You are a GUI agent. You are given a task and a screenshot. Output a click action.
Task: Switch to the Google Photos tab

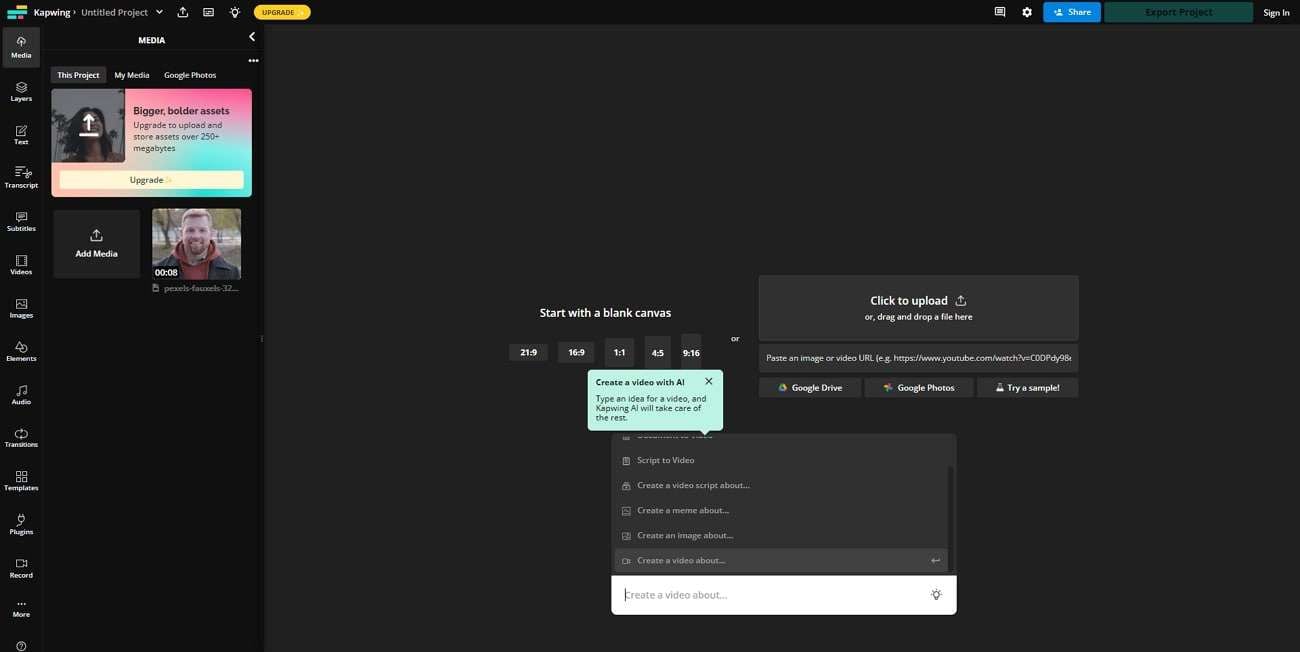coord(190,75)
